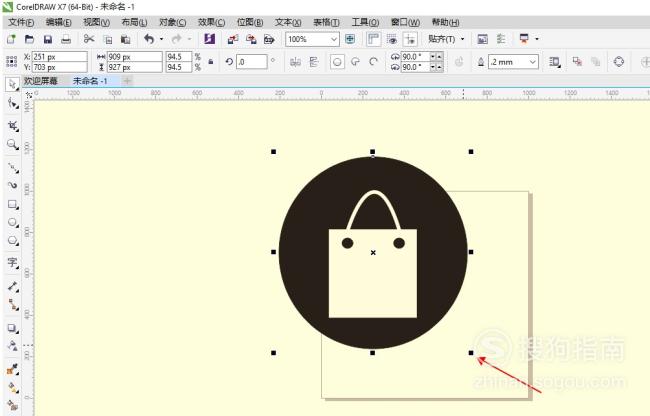
Task: Select the Ellipse tool in toolbox
Action: coord(12,223)
